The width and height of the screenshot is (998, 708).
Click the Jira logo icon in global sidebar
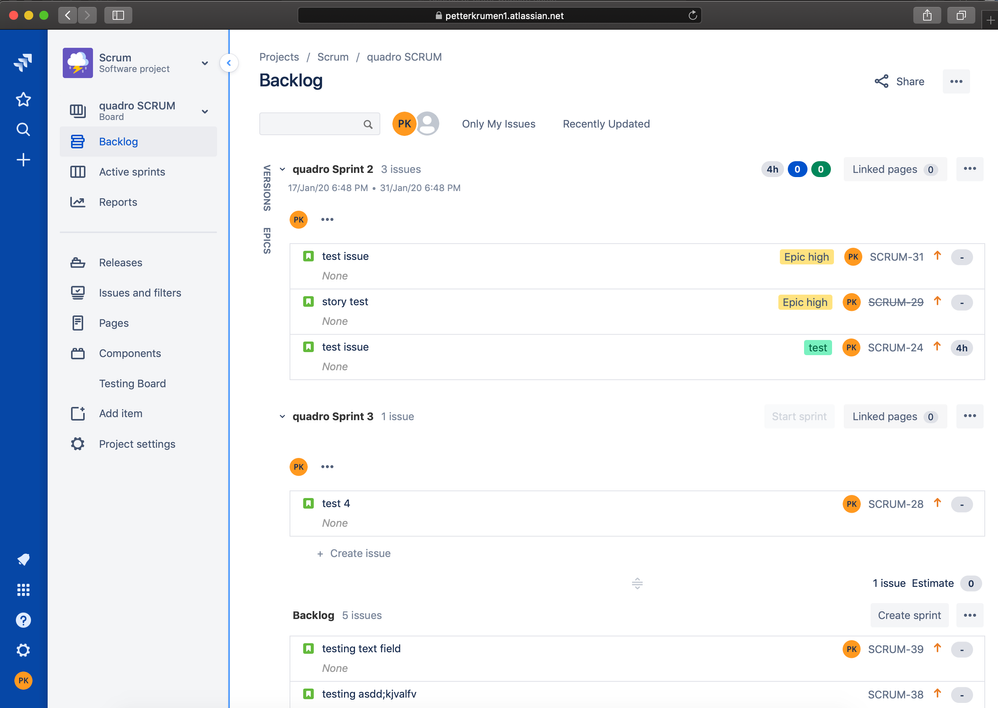[x=23, y=62]
